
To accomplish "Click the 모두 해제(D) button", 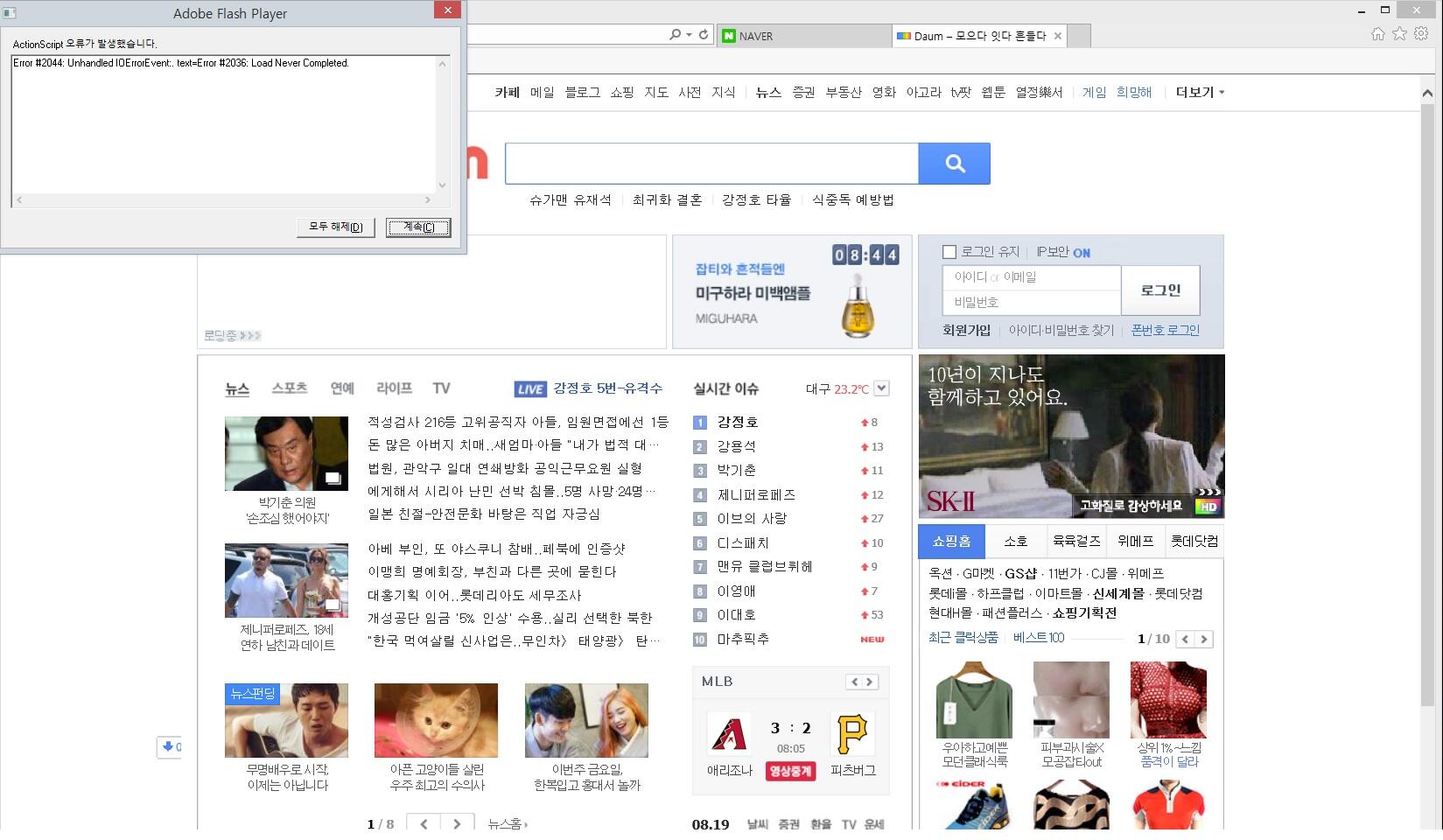I will [336, 227].
